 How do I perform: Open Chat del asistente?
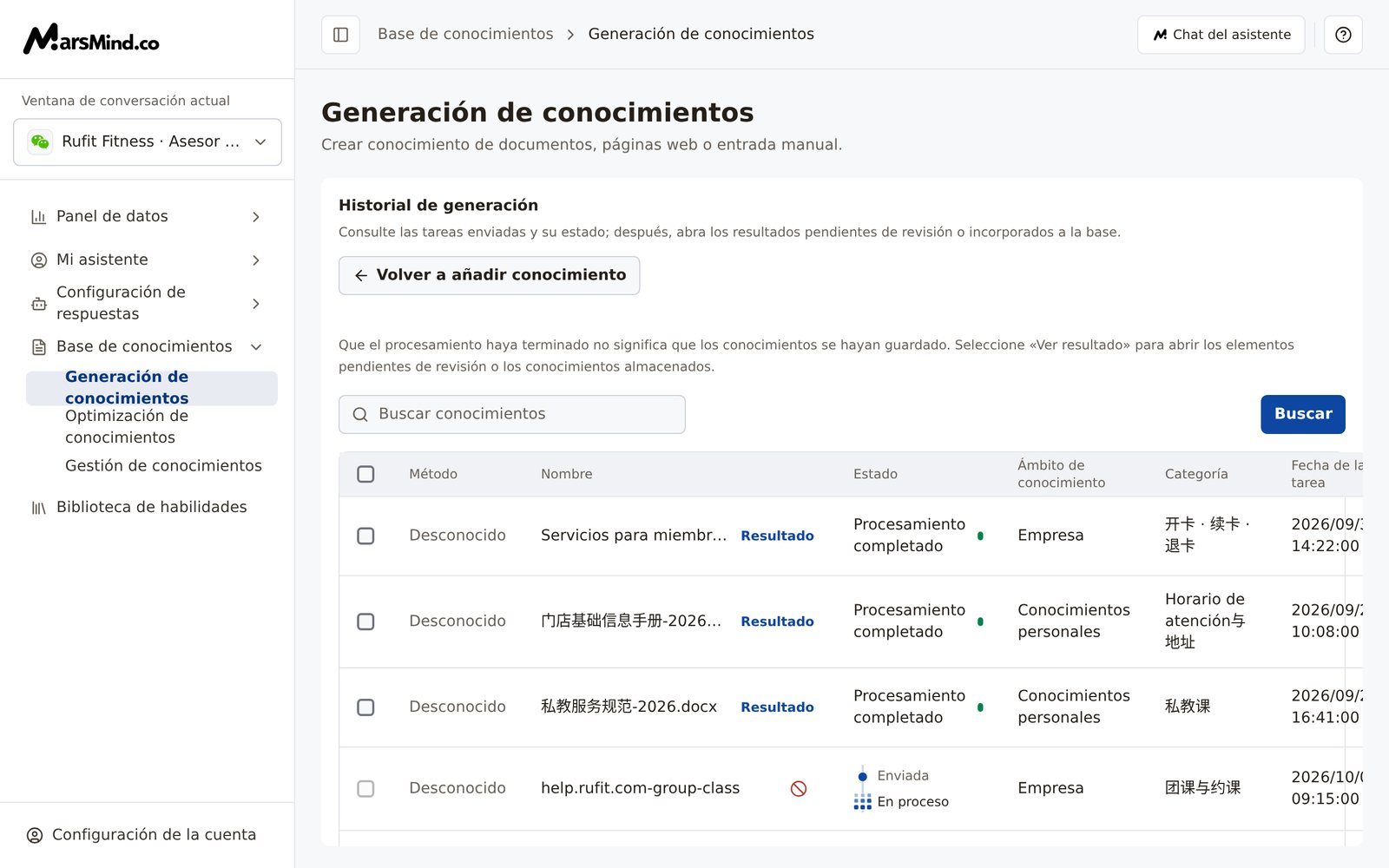pos(1221,35)
